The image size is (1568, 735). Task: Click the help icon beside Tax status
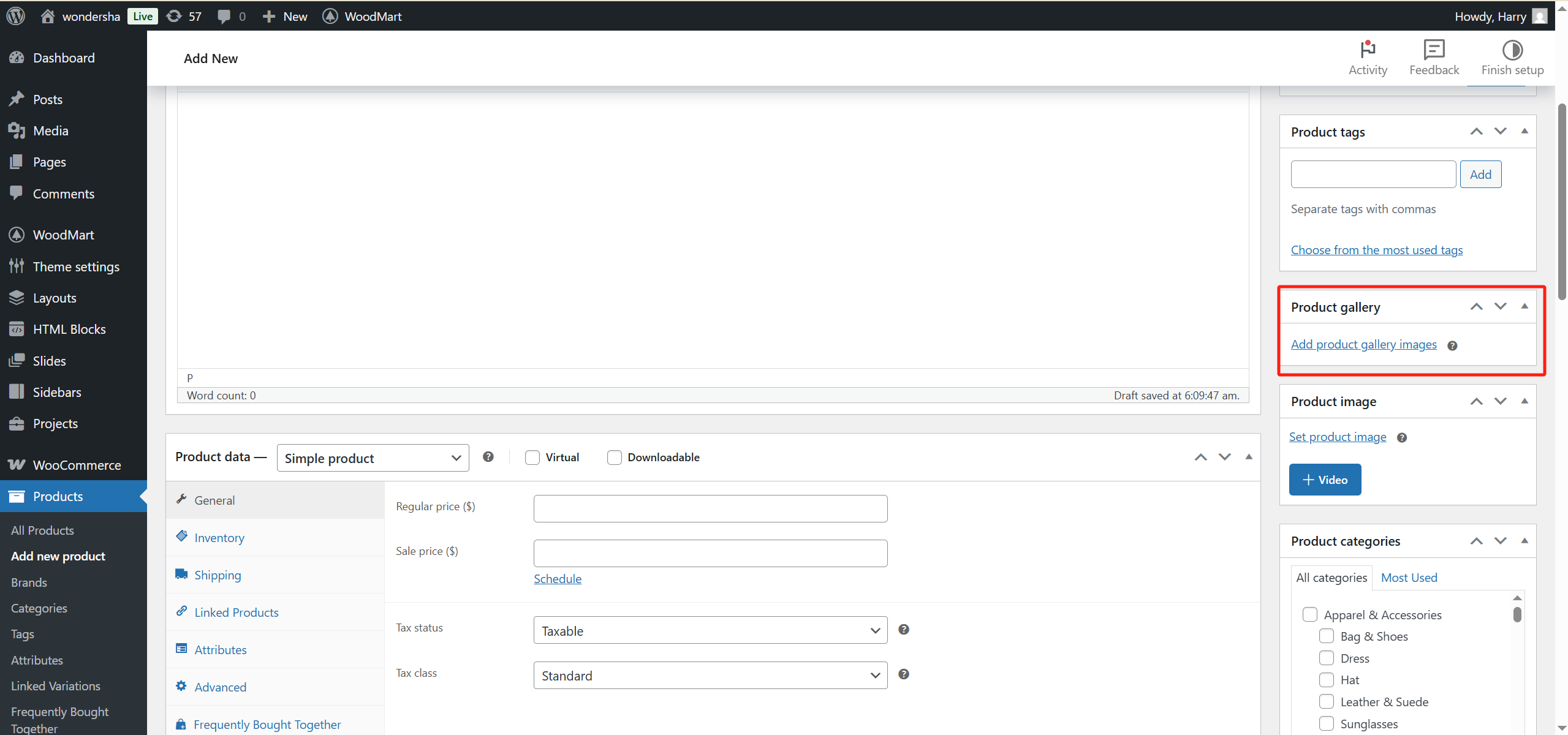coord(903,629)
